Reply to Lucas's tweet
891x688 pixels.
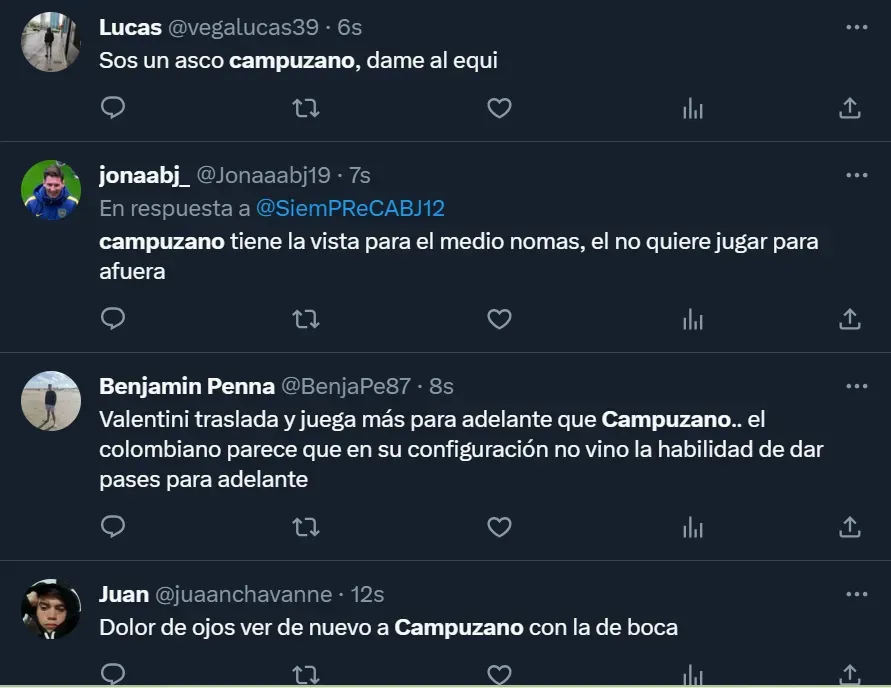pos(113,108)
